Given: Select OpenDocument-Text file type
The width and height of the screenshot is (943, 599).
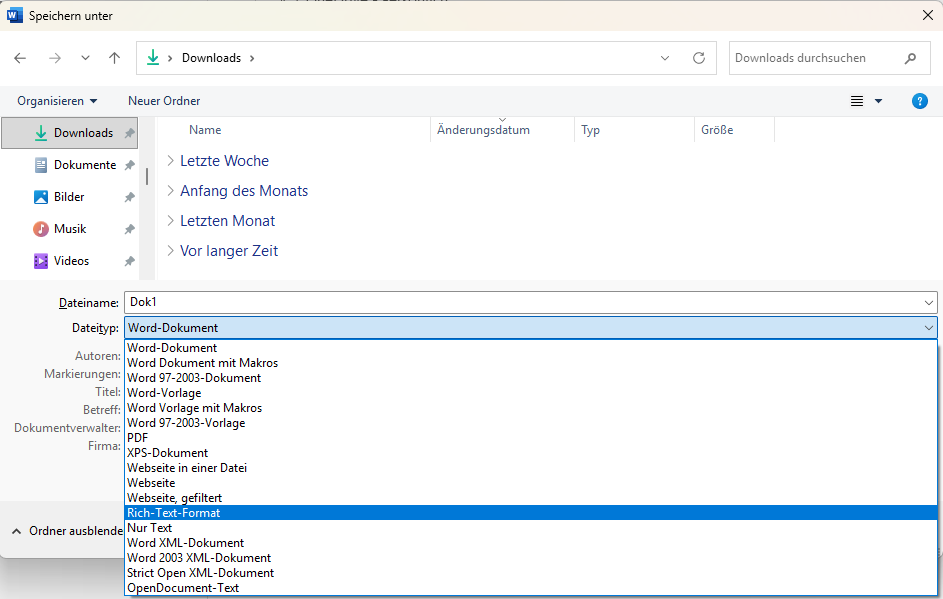Looking at the screenshot, I should (183, 588).
